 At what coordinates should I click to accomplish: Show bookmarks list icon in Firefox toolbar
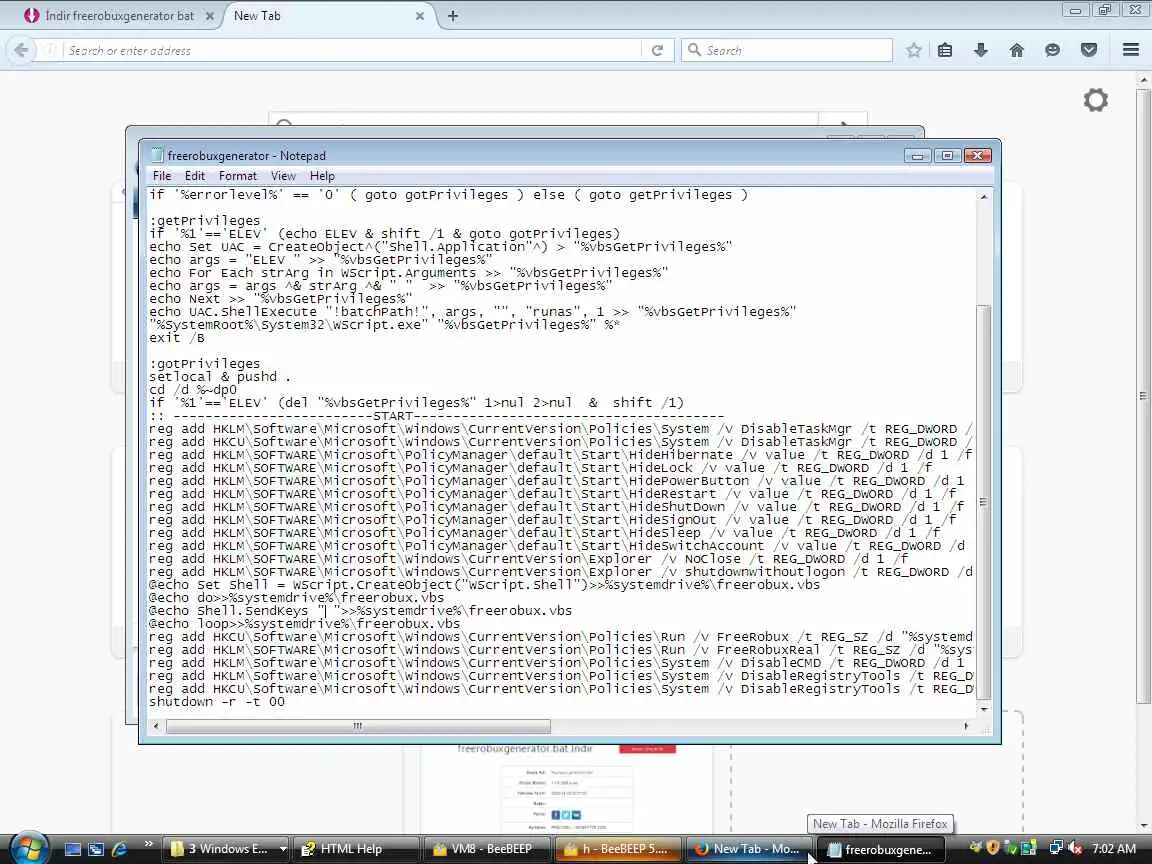(945, 51)
